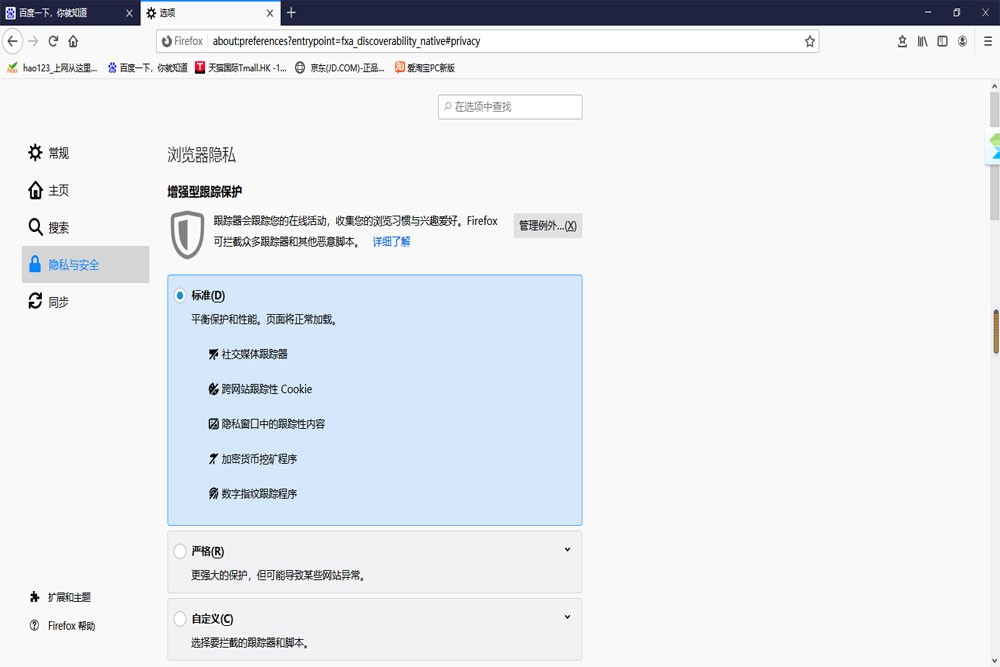Click the shield tracking protection icon

tap(188, 235)
